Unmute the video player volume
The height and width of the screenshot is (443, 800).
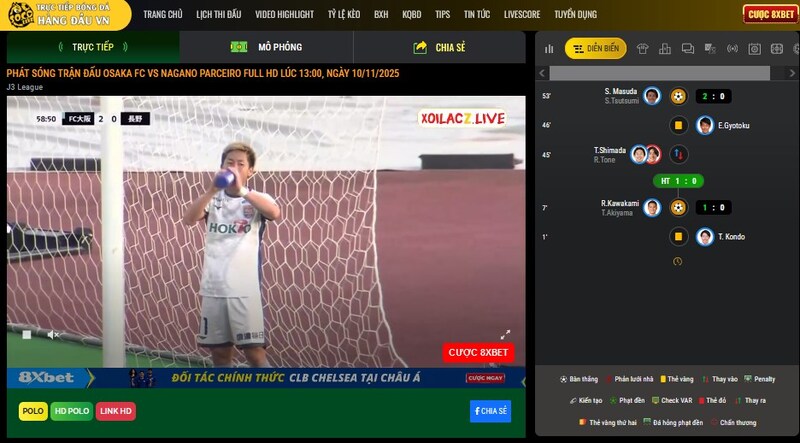pyautogui.click(x=53, y=335)
